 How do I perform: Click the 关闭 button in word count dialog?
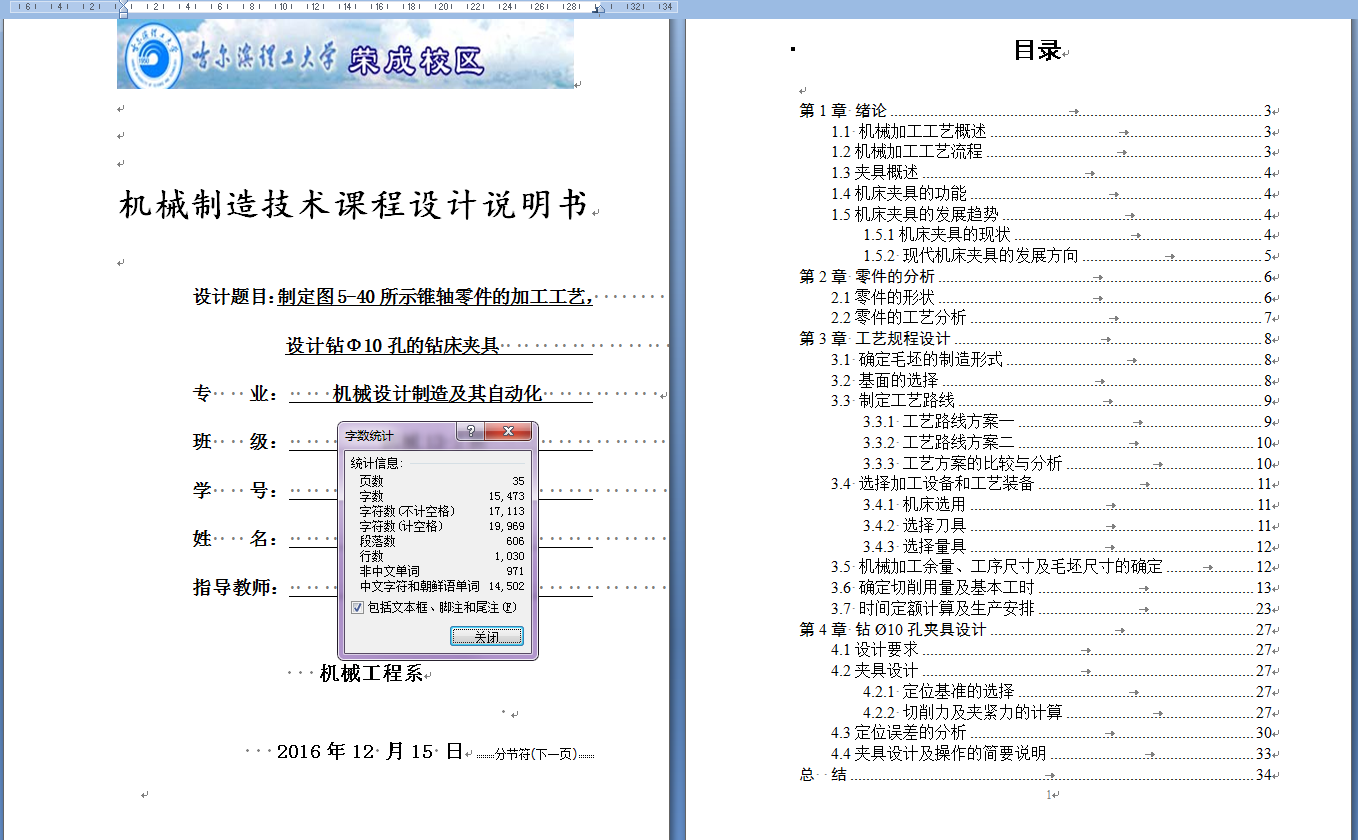(486, 637)
